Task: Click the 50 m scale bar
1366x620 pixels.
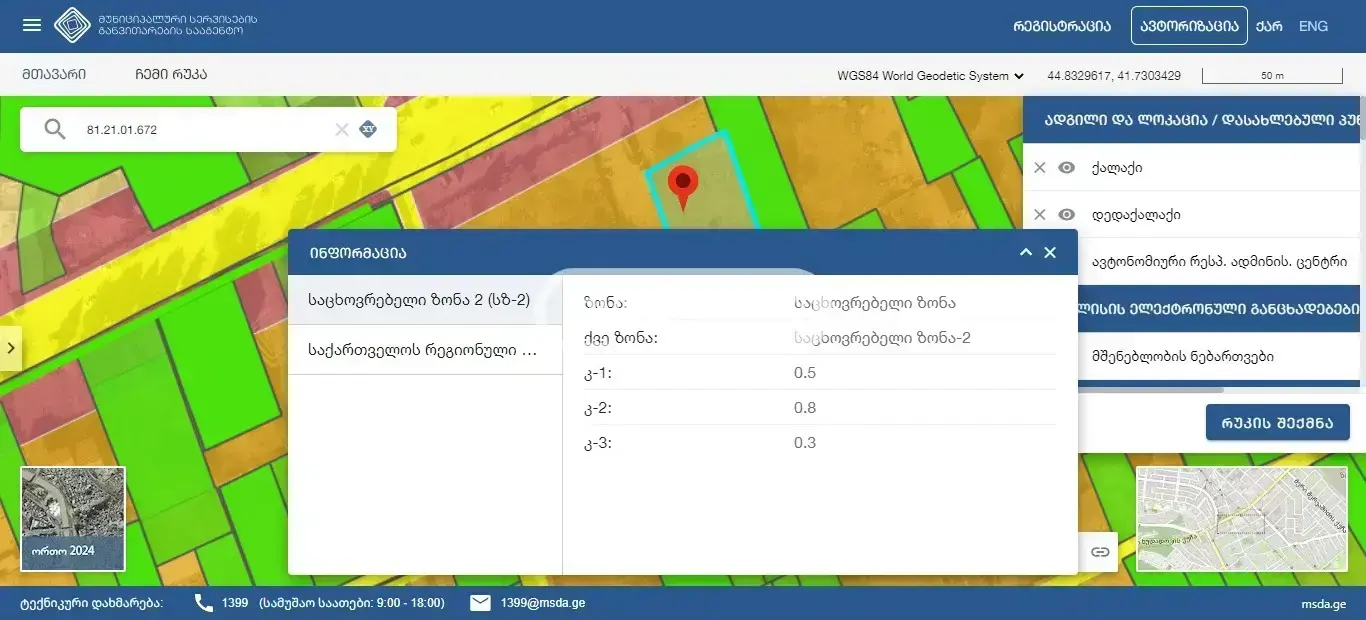Action: pos(1272,76)
